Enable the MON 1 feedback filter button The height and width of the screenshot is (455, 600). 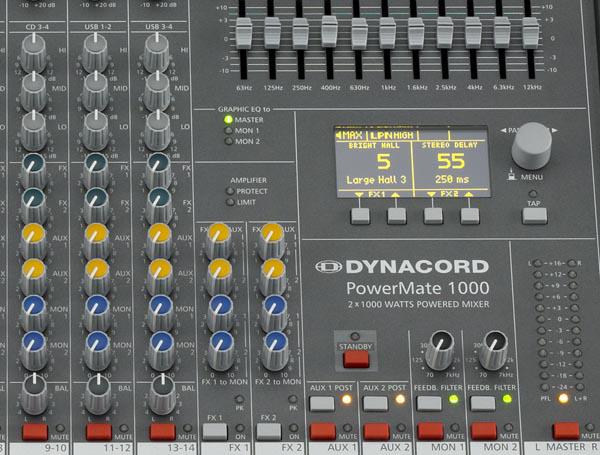429,403
